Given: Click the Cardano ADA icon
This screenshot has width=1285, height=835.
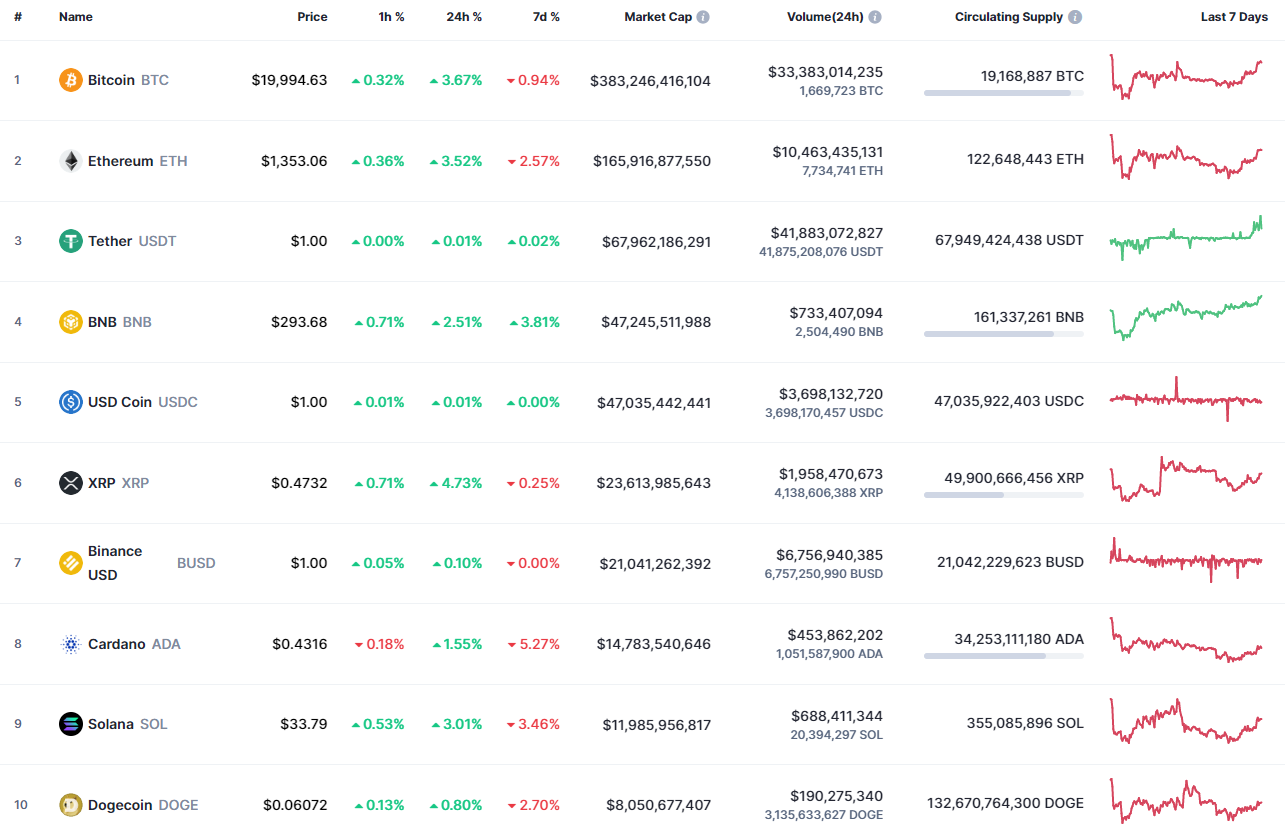Looking at the screenshot, I should point(69,644).
